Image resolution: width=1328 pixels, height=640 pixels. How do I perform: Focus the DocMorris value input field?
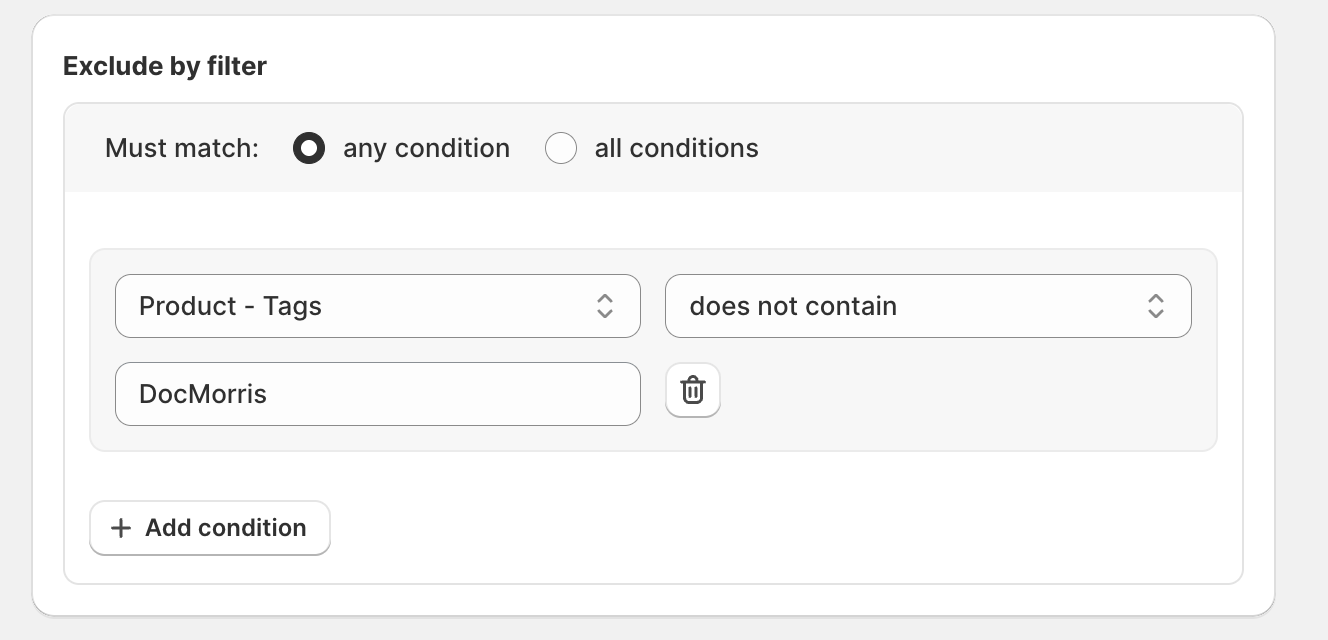point(378,394)
